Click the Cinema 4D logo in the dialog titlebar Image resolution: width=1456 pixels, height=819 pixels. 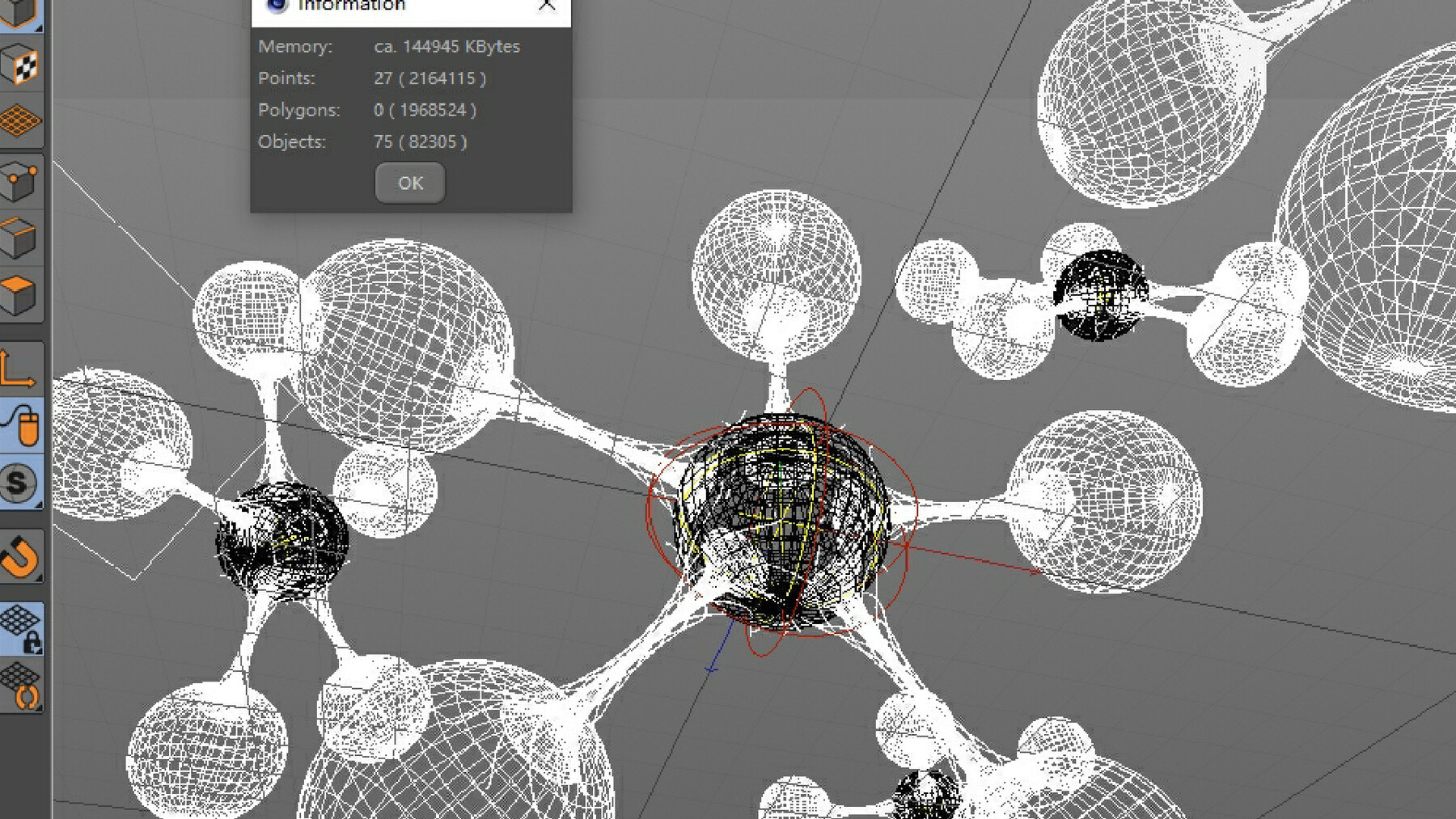277,4
